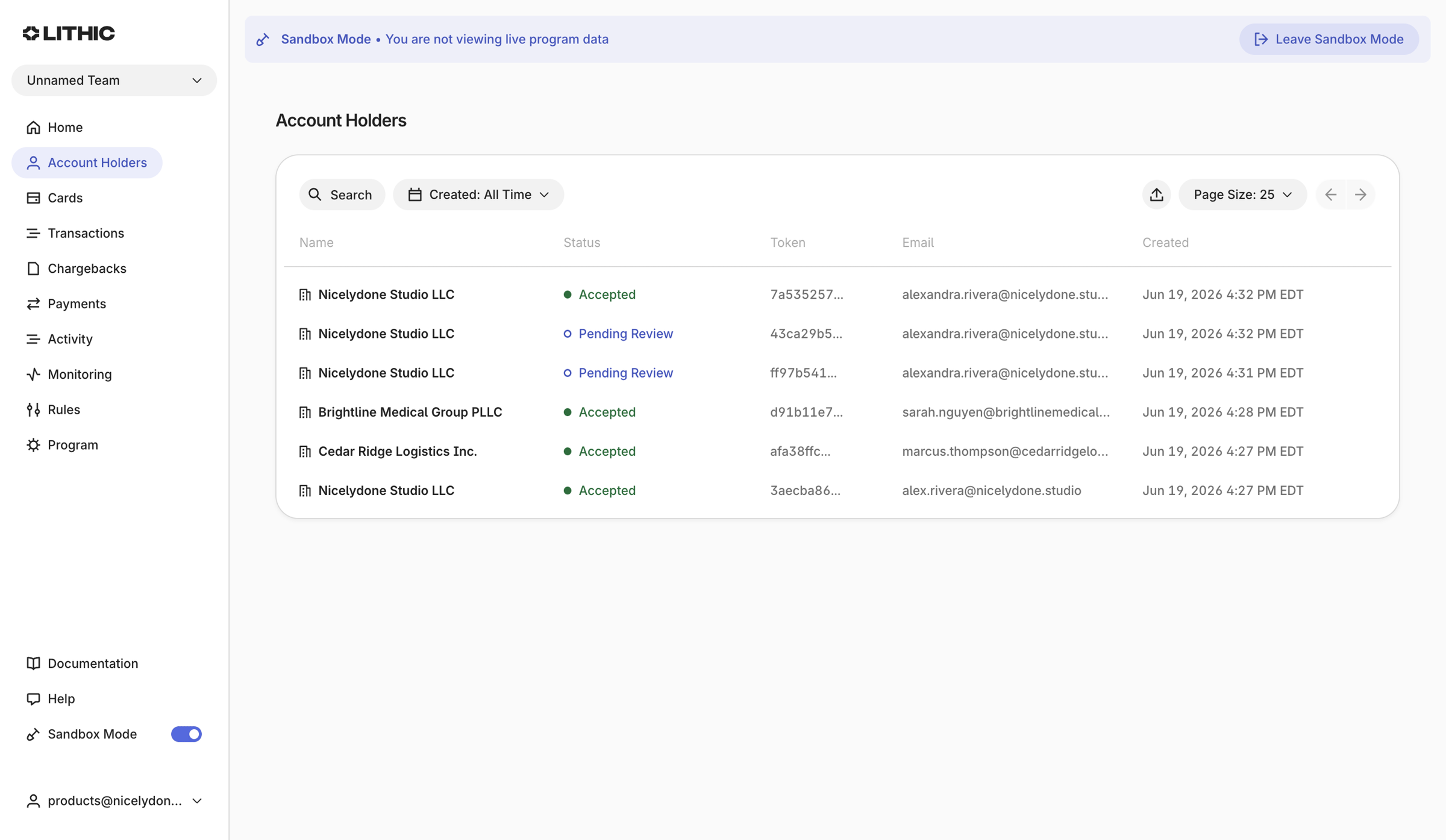This screenshot has width=1446, height=840.
Task: Toggle the Sandbox Mode switch off
Action: [186, 734]
